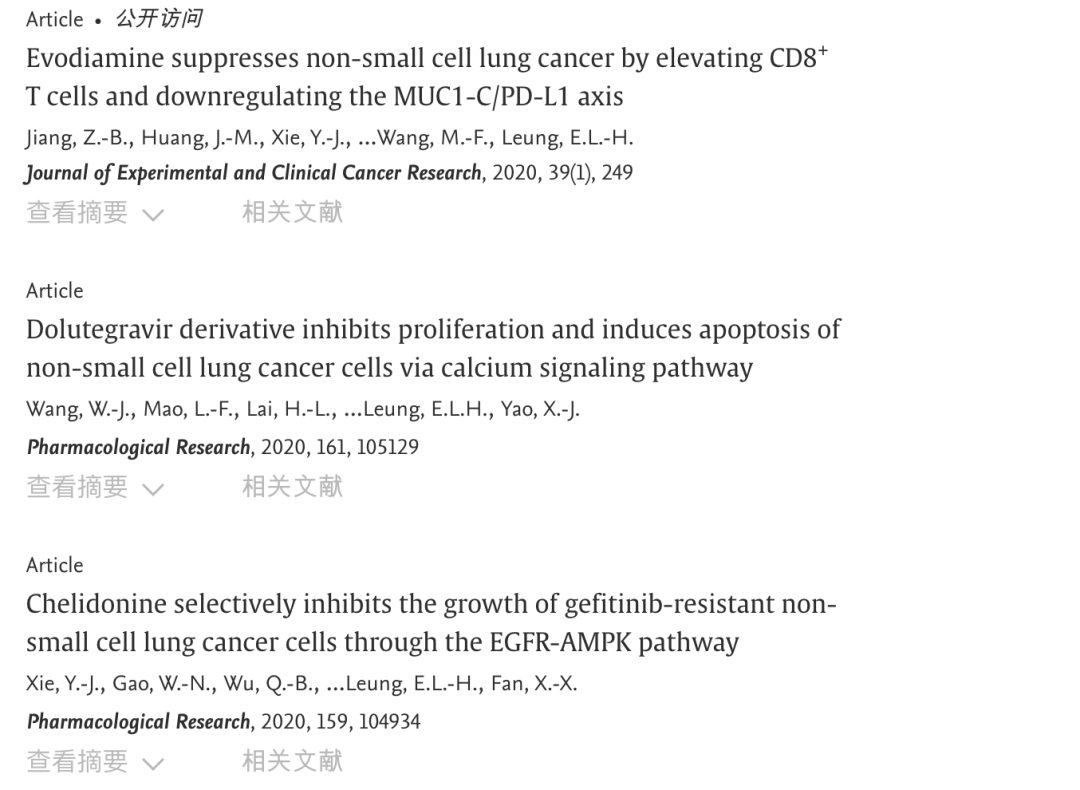Click 相关文献 under the Evodiamine article
The height and width of the screenshot is (790, 1080).
292,212
